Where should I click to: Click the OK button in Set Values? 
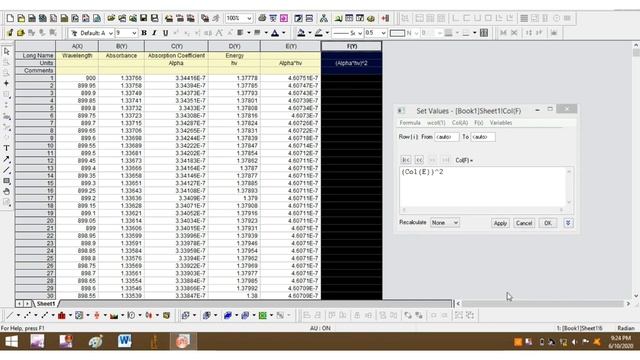point(548,223)
